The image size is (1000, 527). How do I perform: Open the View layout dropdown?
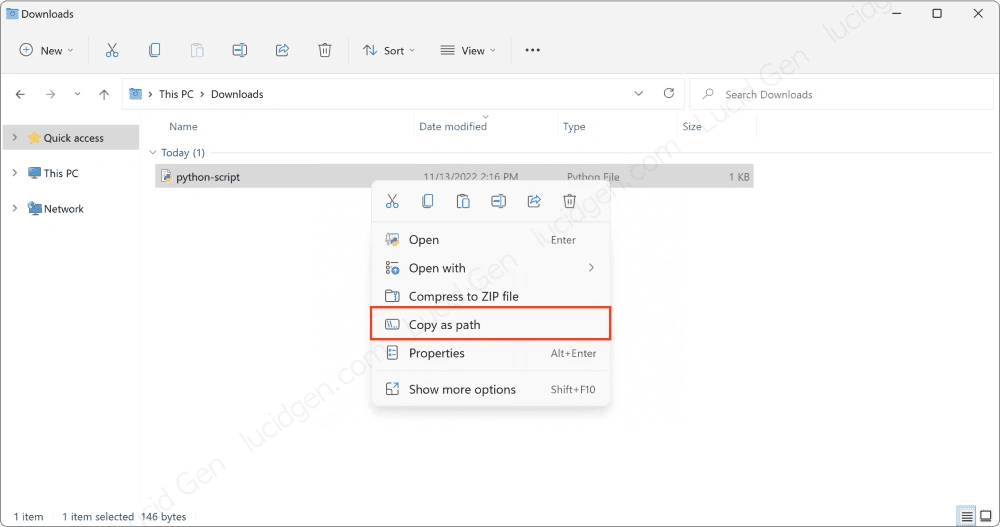click(468, 50)
